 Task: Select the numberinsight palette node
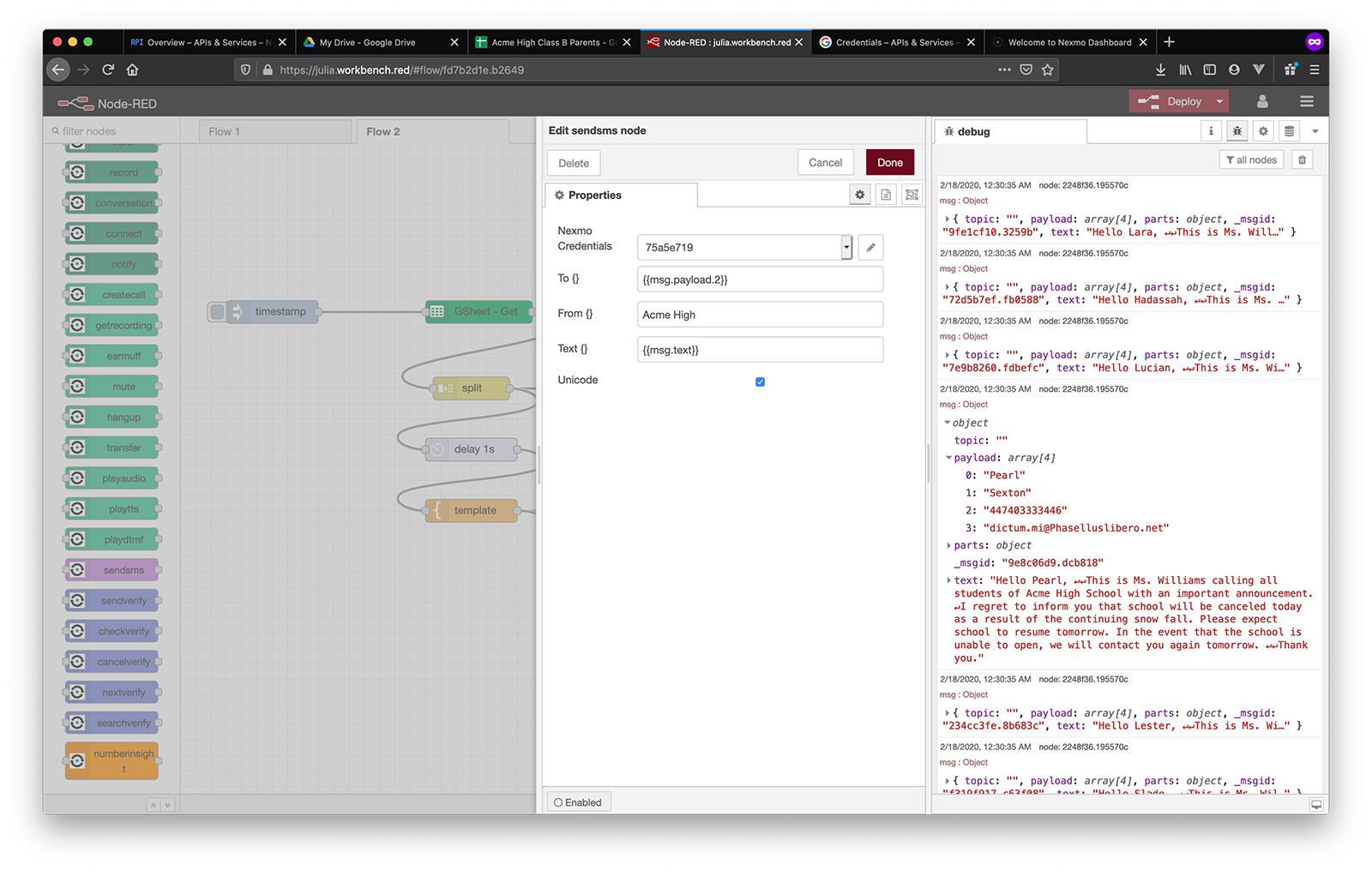coord(112,760)
